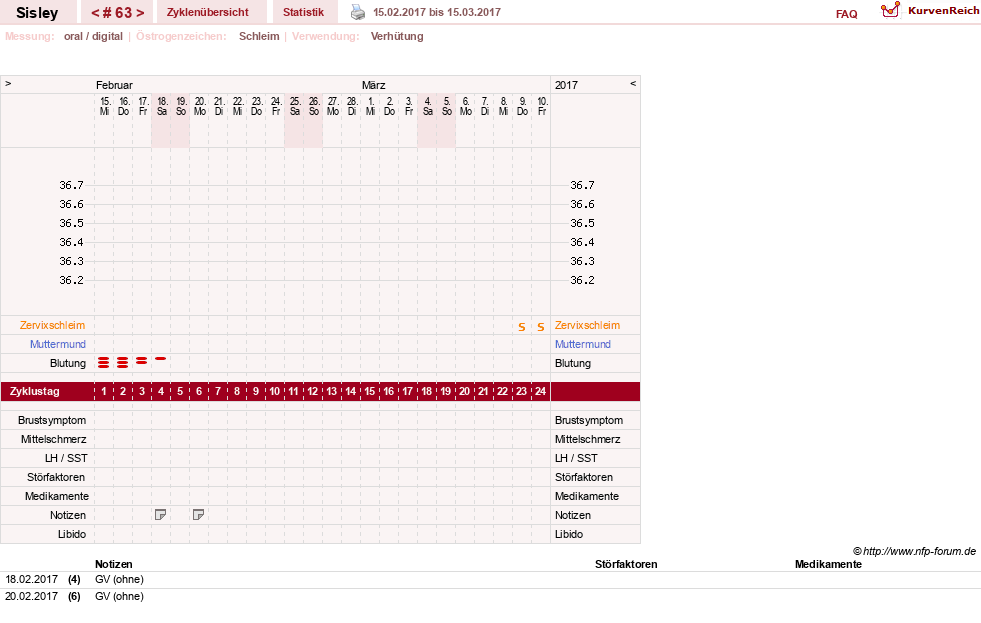Click date header 18. Sa
The height and width of the screenshot is (623, 981).
161,106
